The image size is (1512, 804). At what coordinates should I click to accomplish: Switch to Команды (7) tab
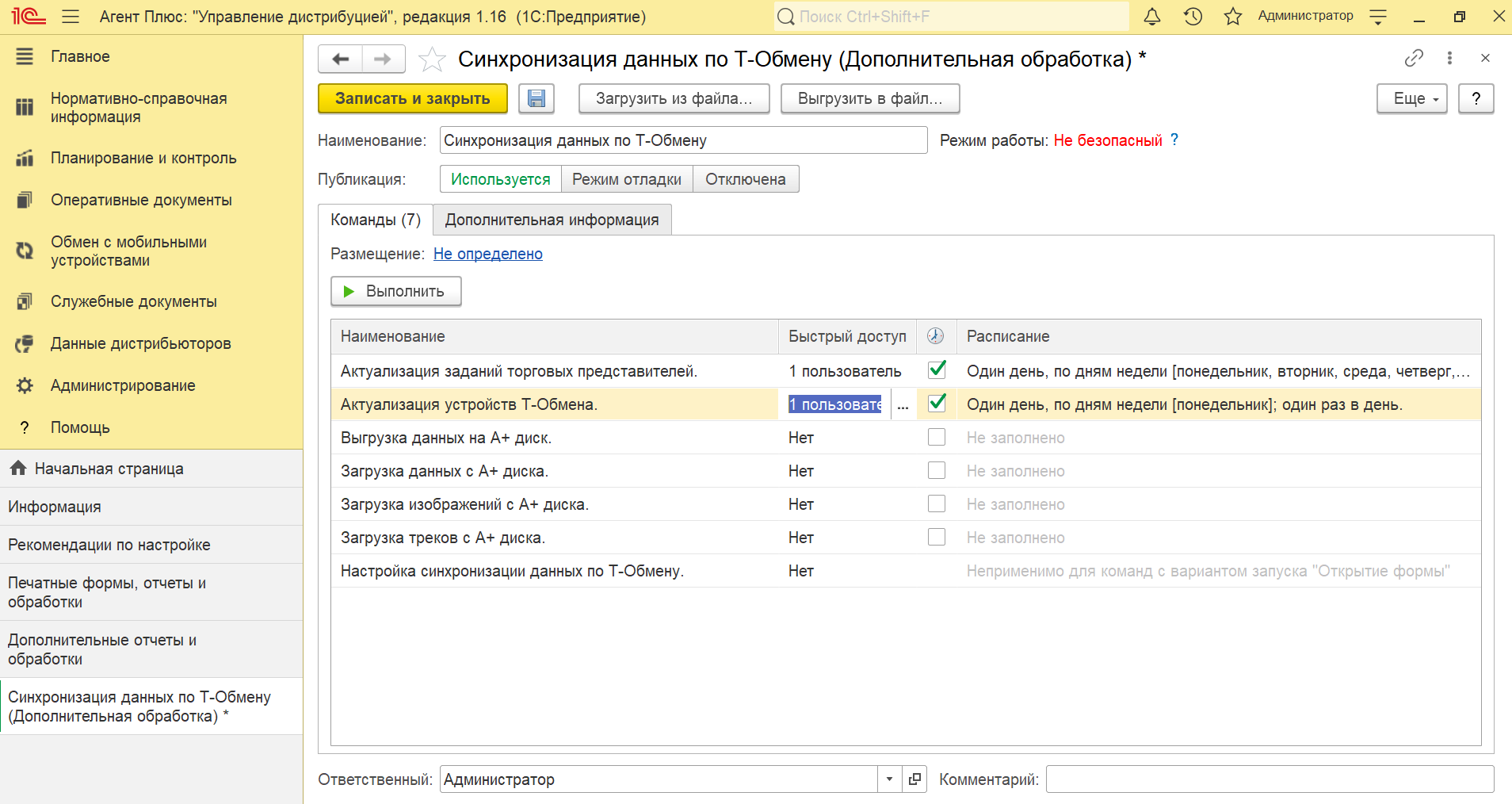point(376,220)
